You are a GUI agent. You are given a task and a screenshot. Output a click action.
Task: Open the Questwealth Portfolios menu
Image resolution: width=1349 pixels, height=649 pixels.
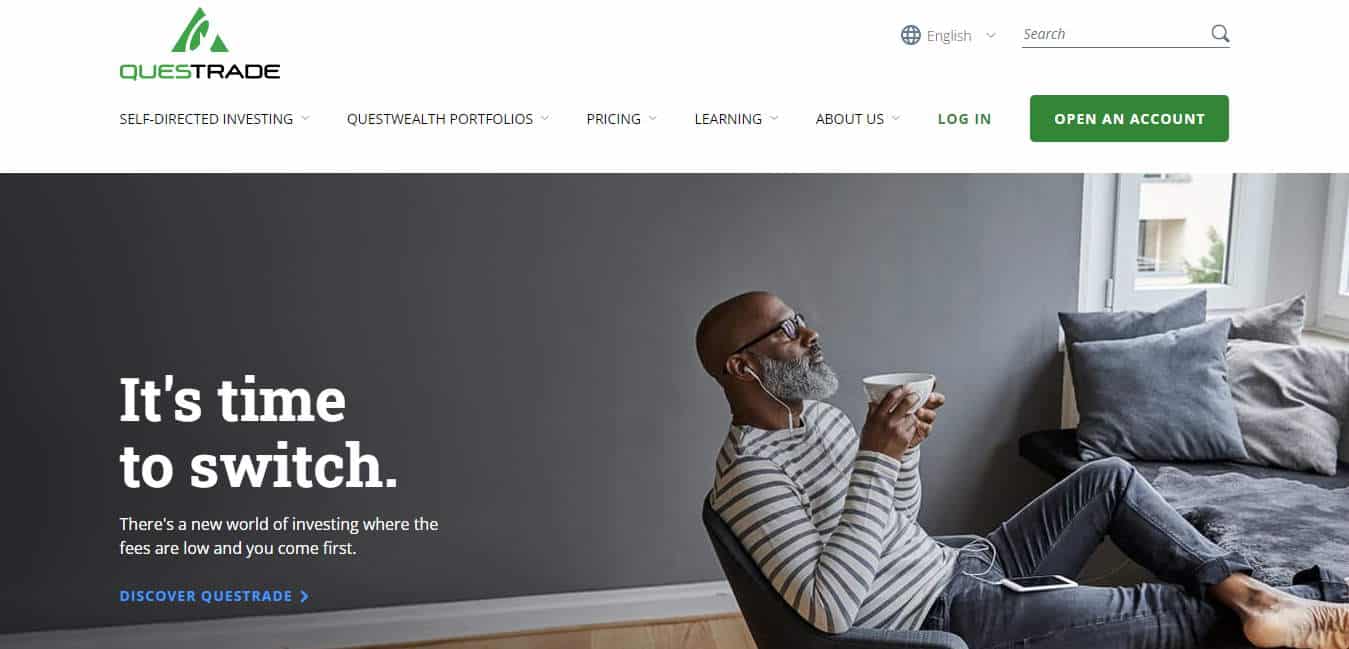tap(440, 119)
